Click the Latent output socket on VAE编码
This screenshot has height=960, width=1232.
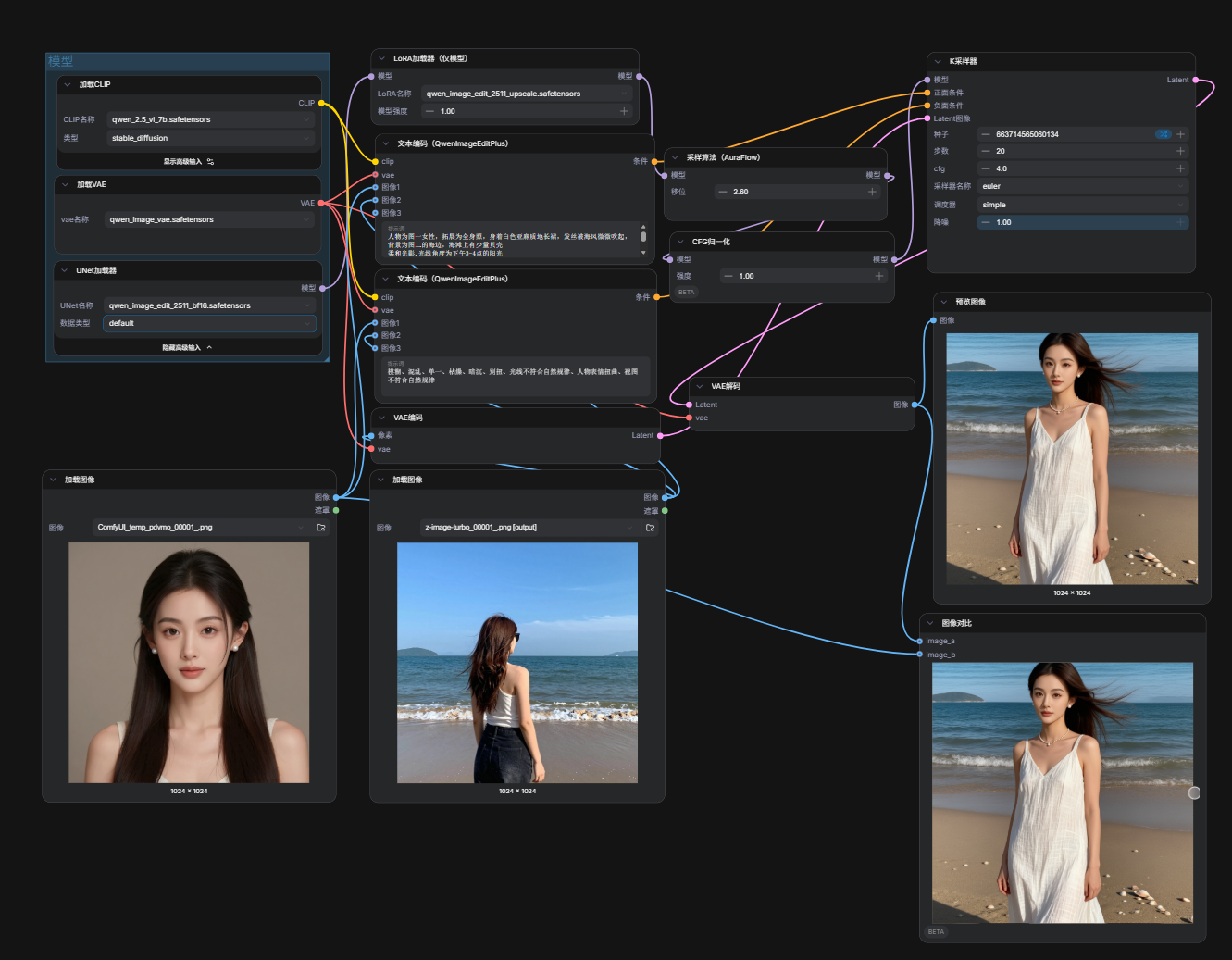coord(660,435)
